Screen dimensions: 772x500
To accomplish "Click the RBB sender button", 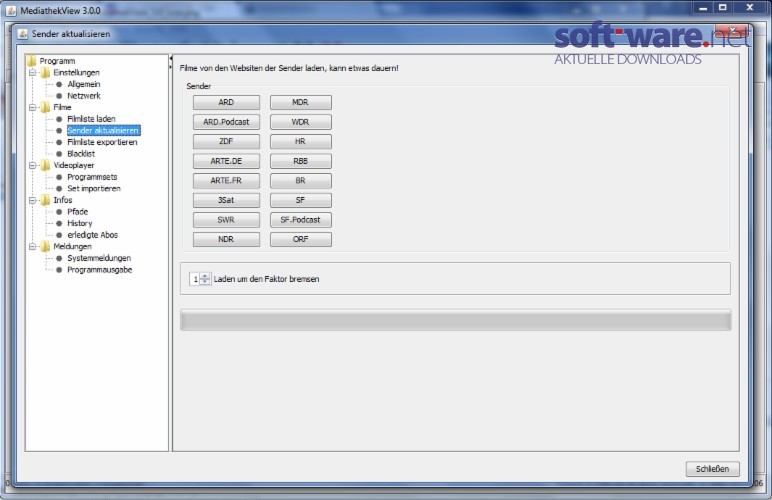I will tap(300, 161).
